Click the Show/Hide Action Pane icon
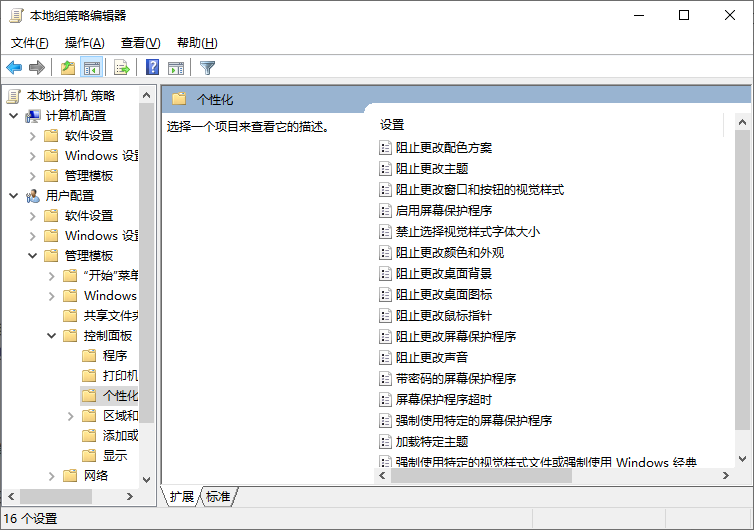The width and height of the screenshot is (754, 530). coord(176,68)
